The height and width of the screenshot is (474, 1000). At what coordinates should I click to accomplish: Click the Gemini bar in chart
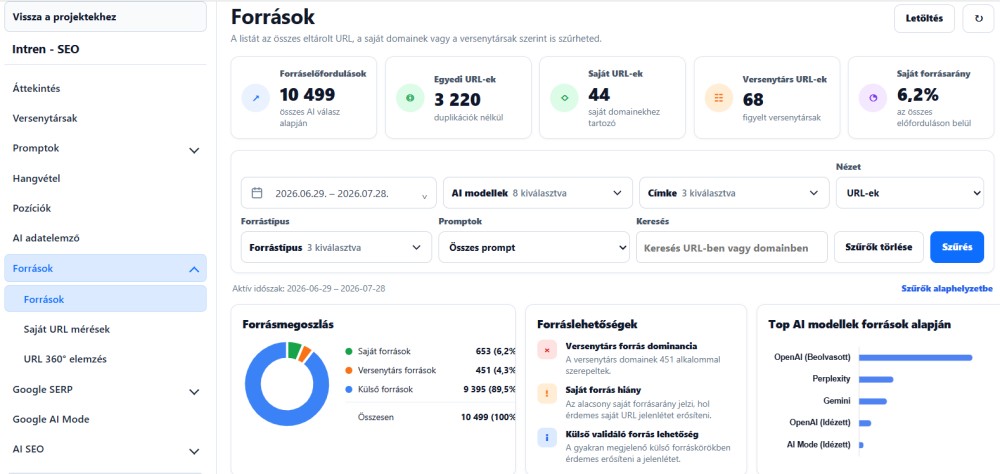point(872,401)
